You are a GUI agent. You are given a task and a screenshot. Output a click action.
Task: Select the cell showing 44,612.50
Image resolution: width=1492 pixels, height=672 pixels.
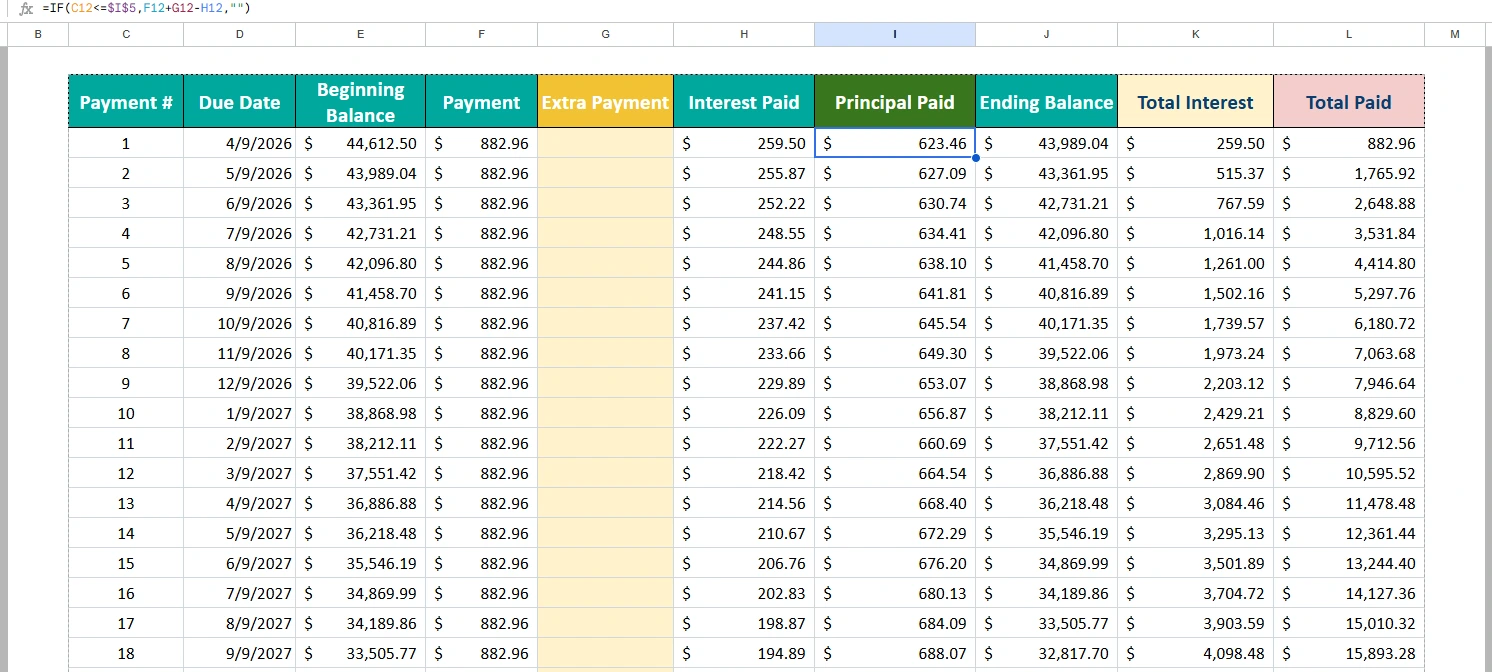click(x=360, y=143)
